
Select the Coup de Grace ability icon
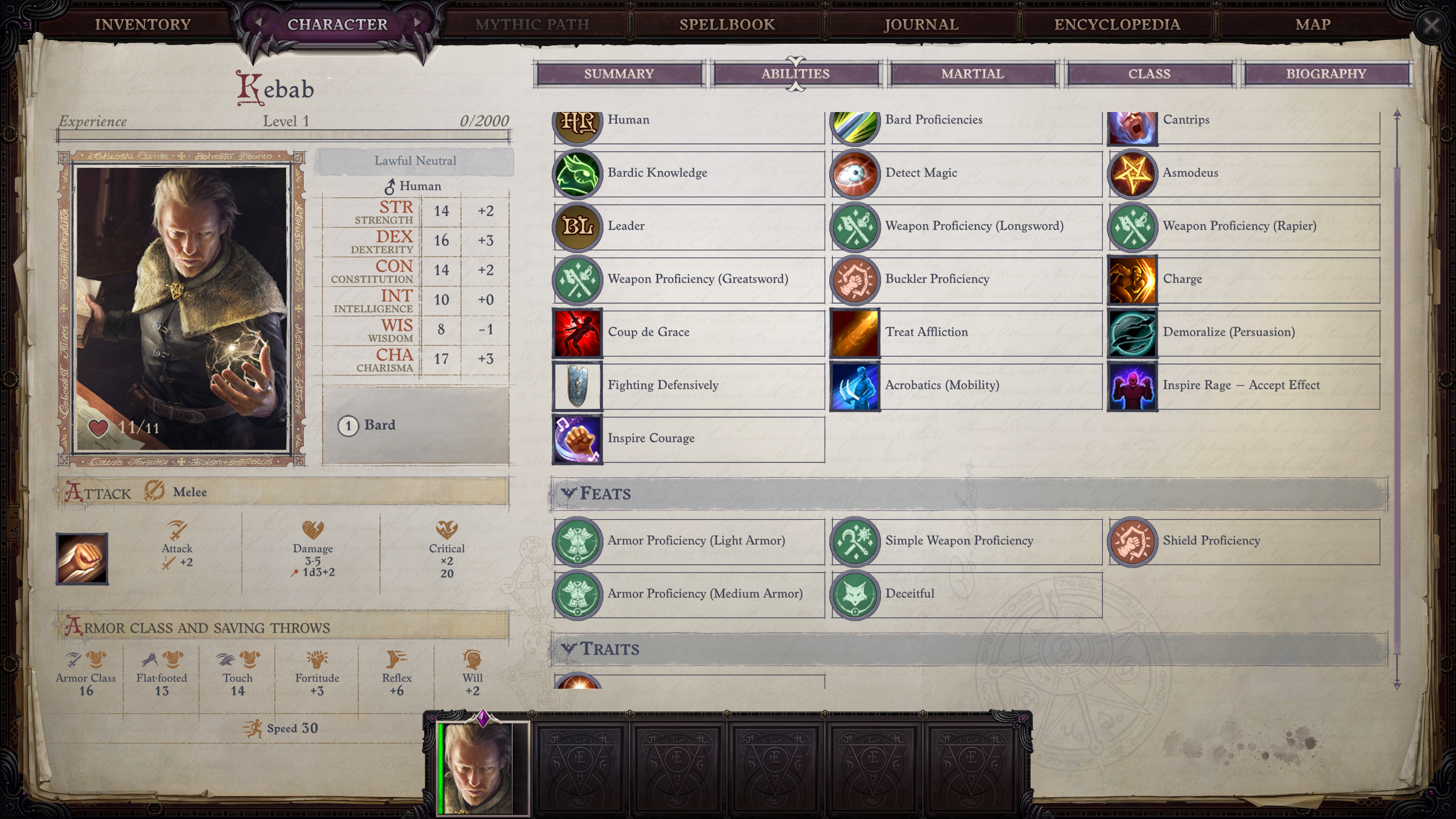[577, 333]
